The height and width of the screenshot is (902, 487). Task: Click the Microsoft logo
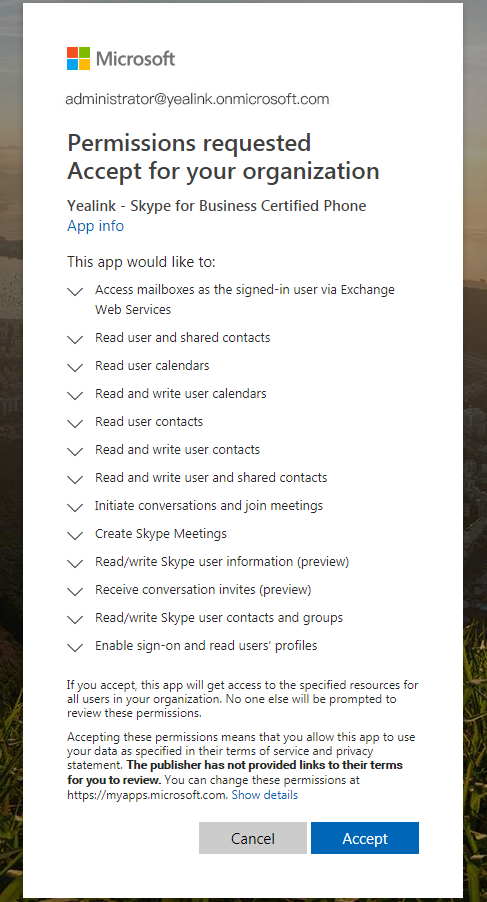point(121,59)
